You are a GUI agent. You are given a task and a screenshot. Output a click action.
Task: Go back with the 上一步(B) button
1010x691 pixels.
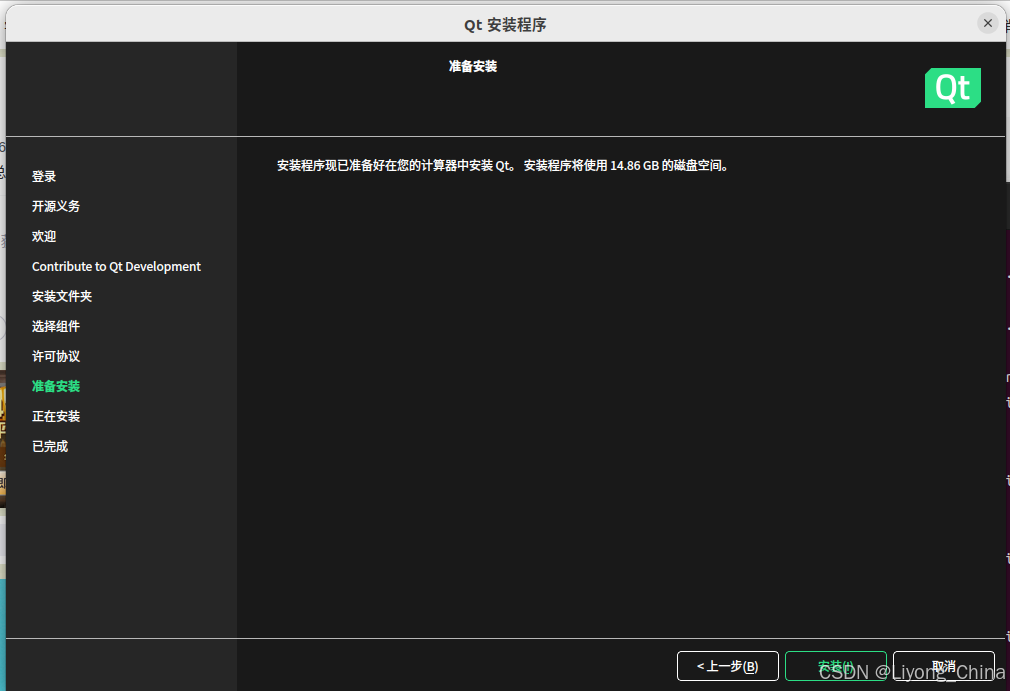click(728, 666)
